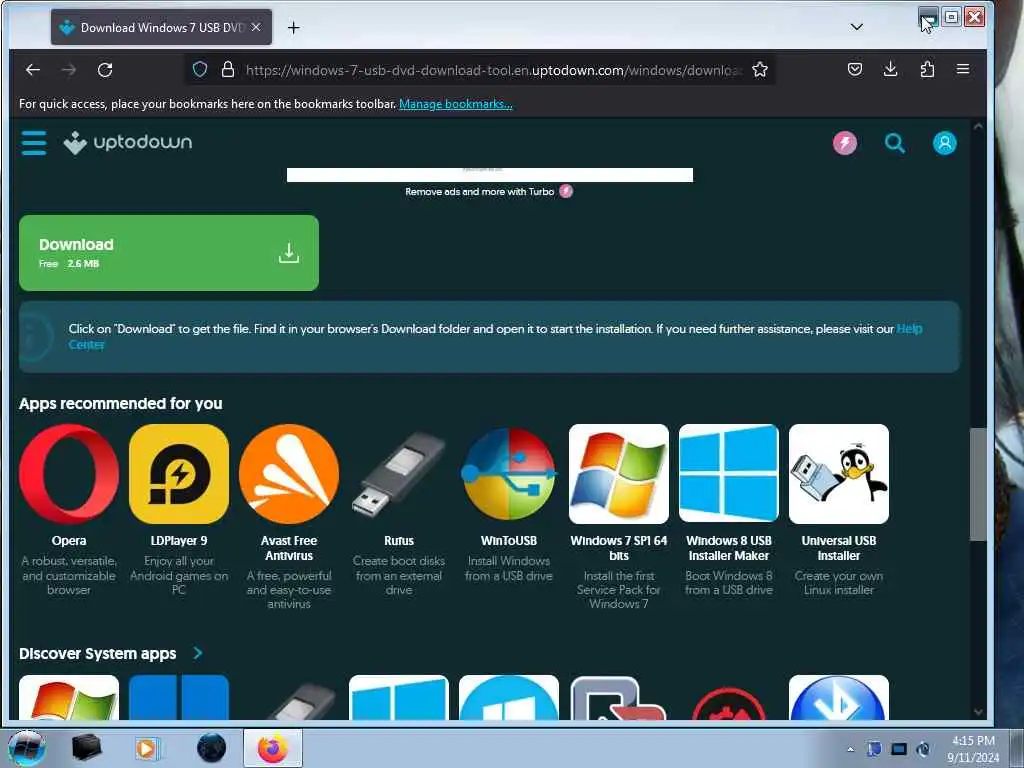Click the Uptodown logo
This screenshot has width=1024, height=768.
click(x=128, y=142)
